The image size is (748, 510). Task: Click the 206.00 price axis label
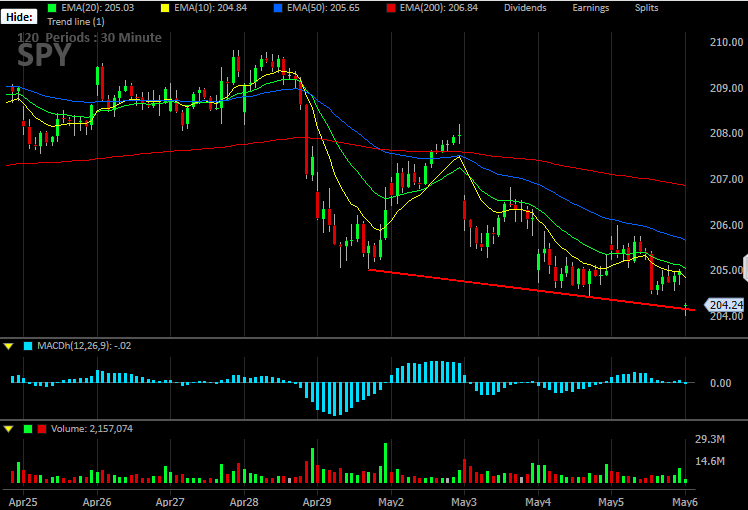pos(727,225)
